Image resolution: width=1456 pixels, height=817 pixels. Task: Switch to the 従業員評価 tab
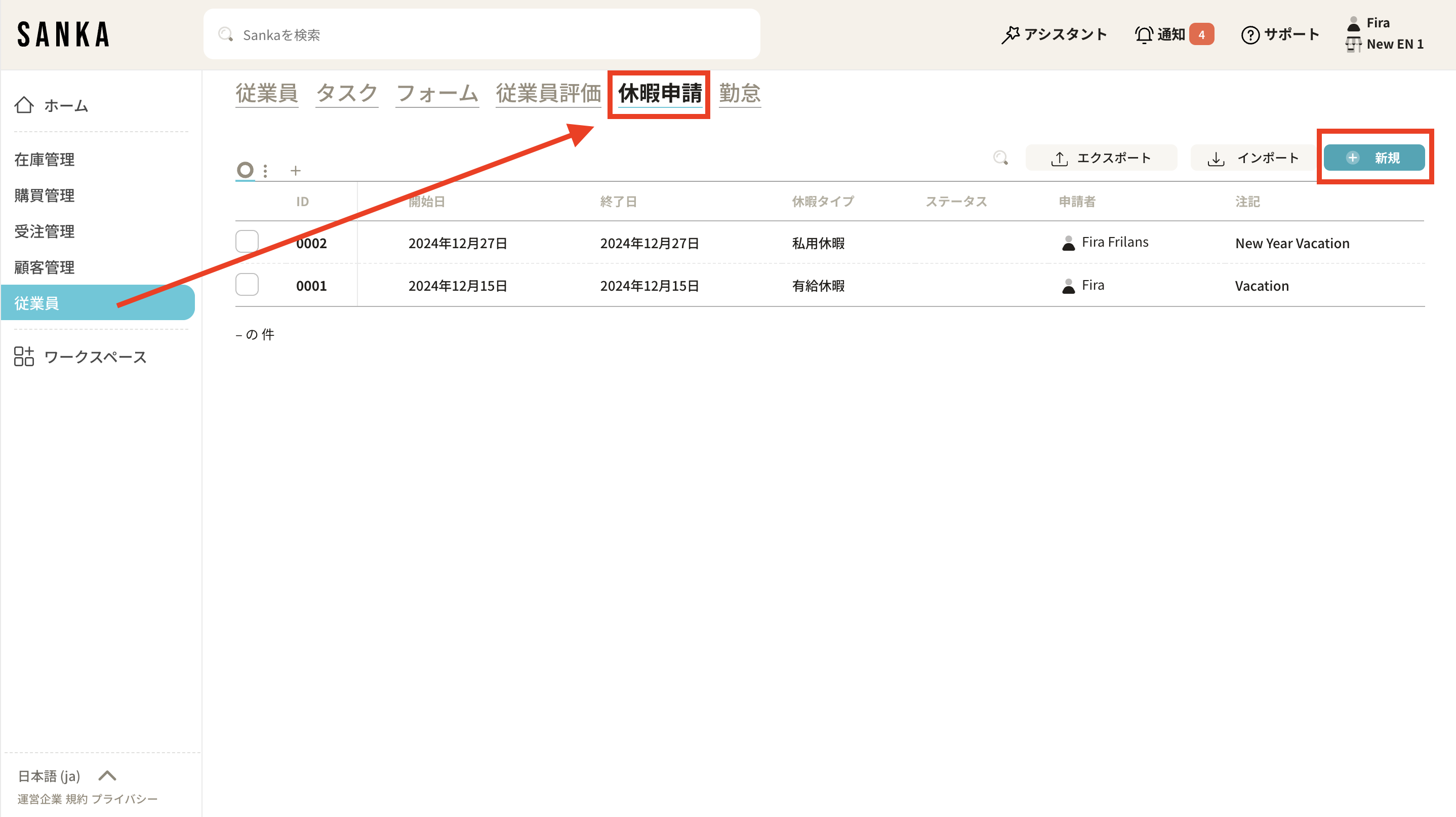[x=548, y=93]
